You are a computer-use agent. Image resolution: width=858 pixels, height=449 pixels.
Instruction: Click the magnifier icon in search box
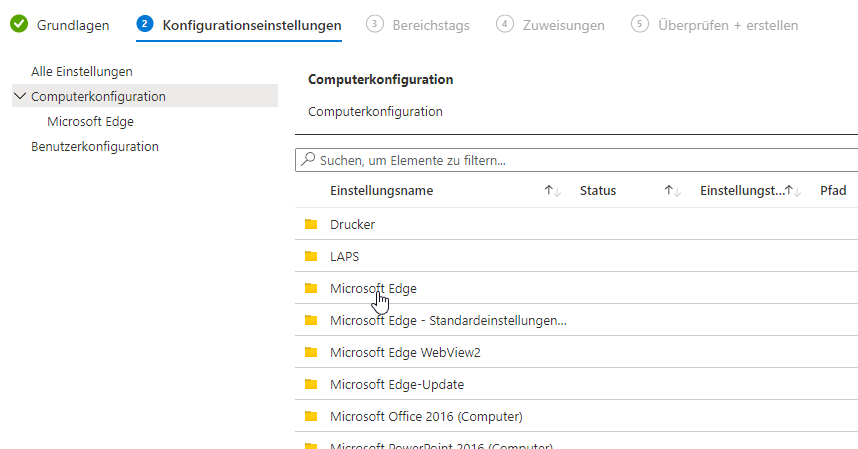(x=308, y=159)
